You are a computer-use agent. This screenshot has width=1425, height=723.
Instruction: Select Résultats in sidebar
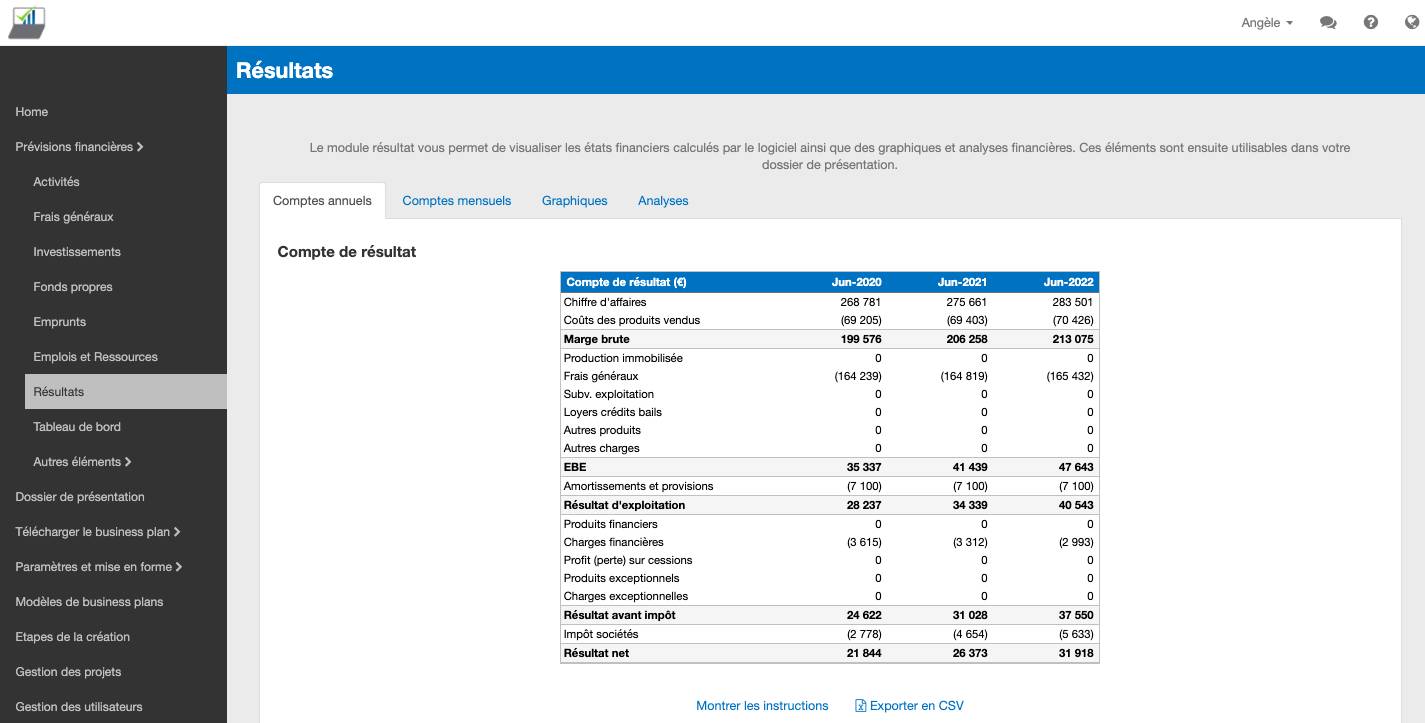(x=126, y=392)
